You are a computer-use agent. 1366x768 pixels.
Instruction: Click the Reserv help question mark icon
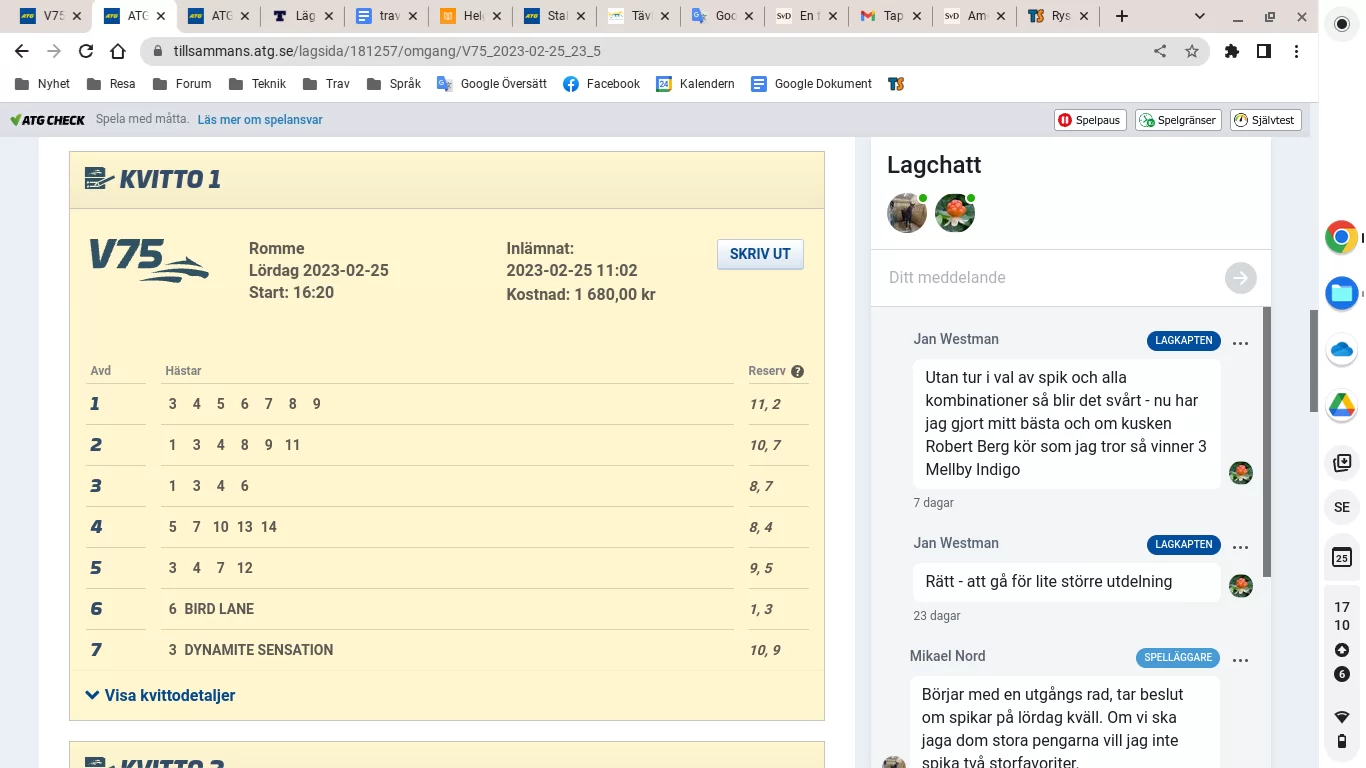[x=797, y=371]
